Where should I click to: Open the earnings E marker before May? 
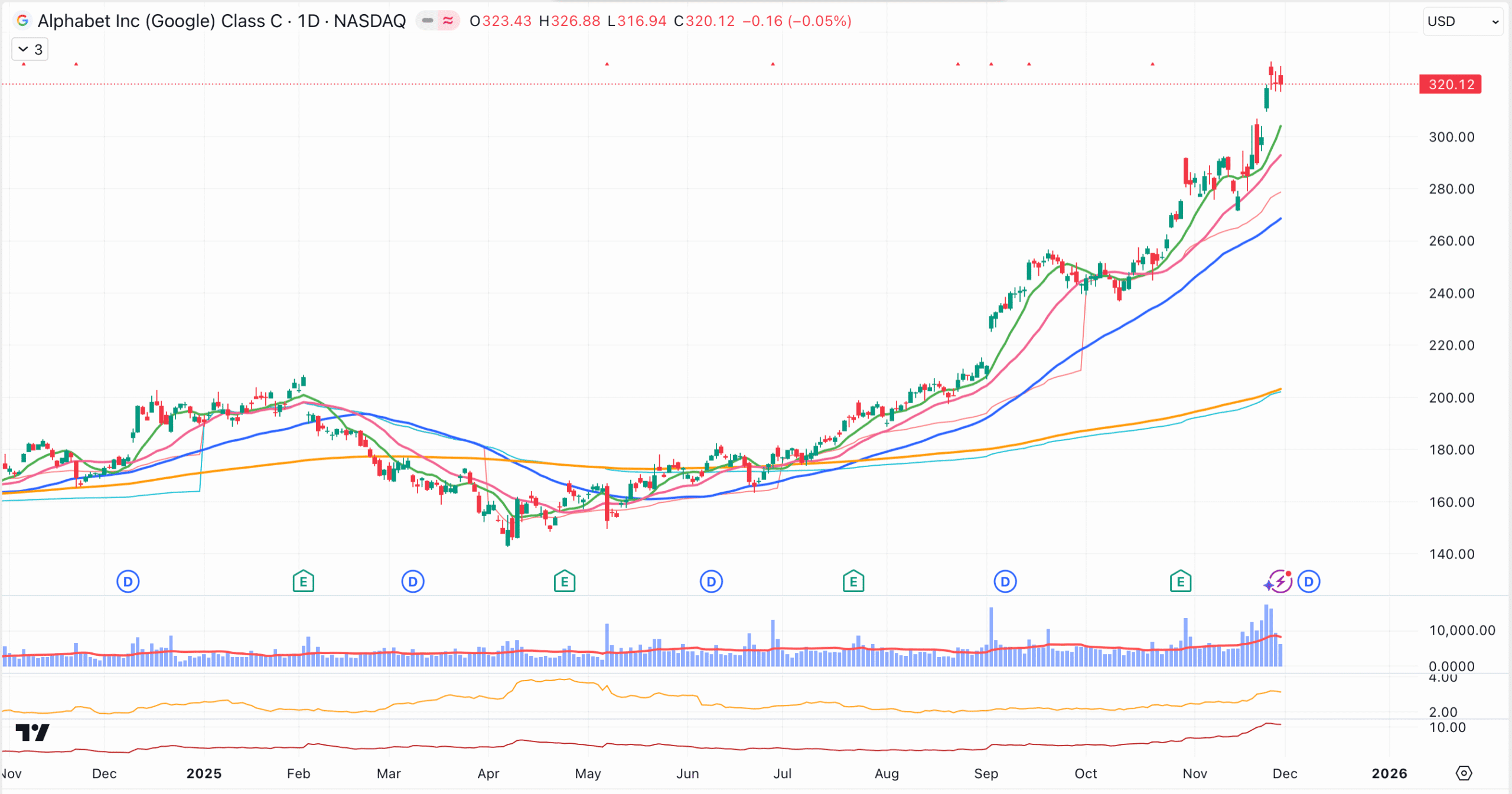[x=564, y=582]
